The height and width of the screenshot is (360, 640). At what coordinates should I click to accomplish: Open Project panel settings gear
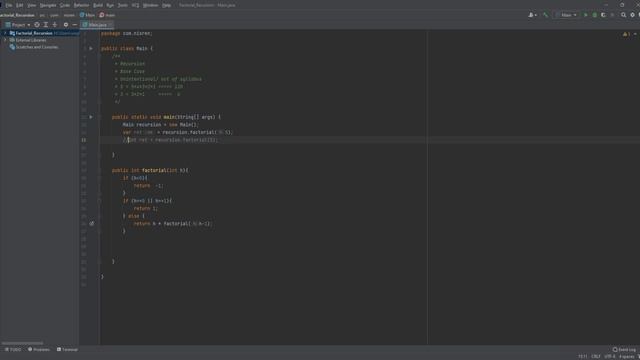pyautogui.click(x=66, y=25)
